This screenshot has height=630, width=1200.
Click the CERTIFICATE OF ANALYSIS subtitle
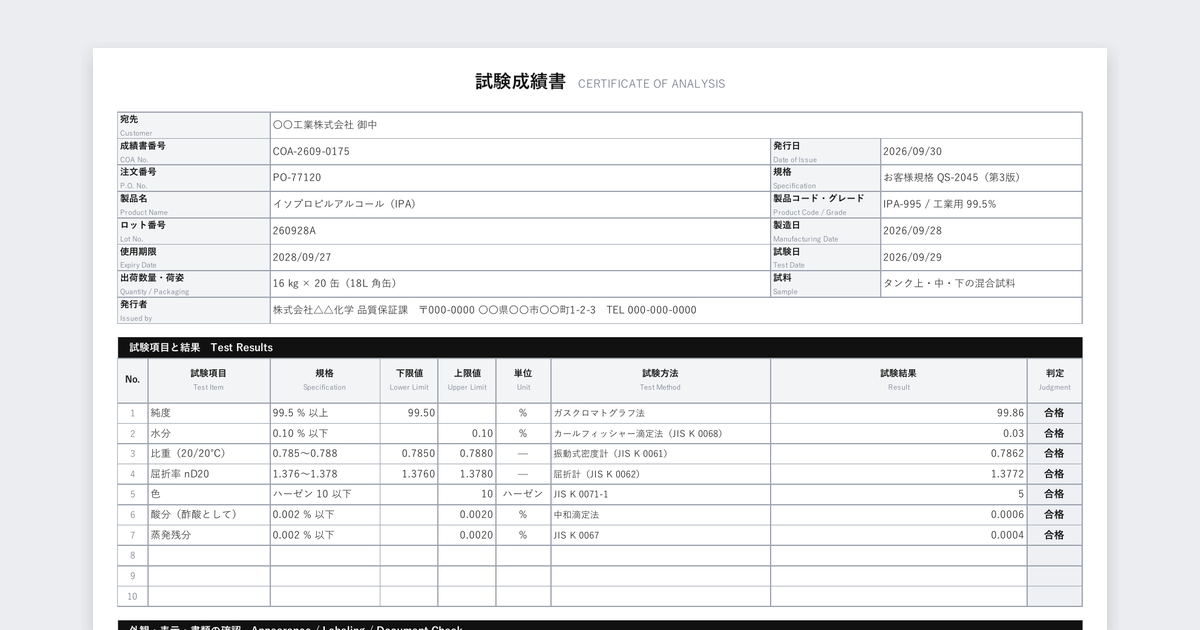[x=652, y=84]
